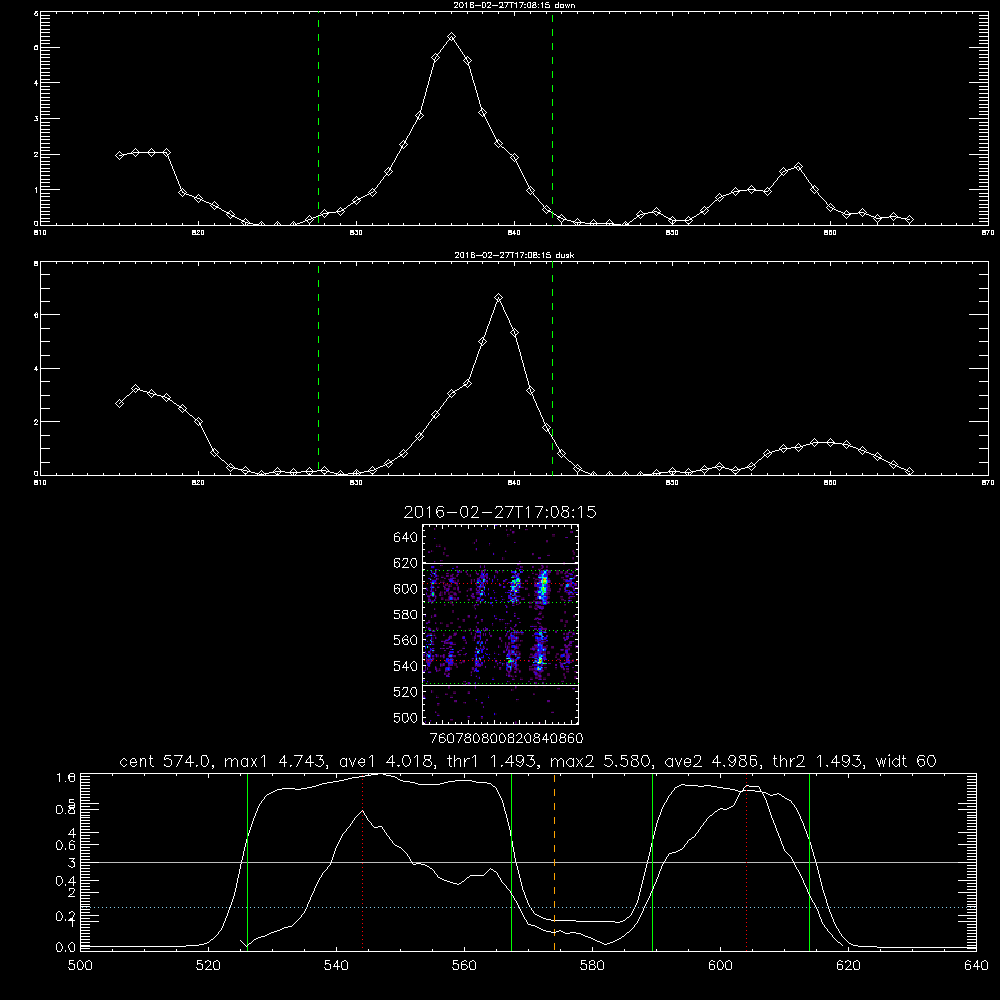Click the peak diamond marker of the dusk curve
1000x1000 pixels.
[499, 298]
